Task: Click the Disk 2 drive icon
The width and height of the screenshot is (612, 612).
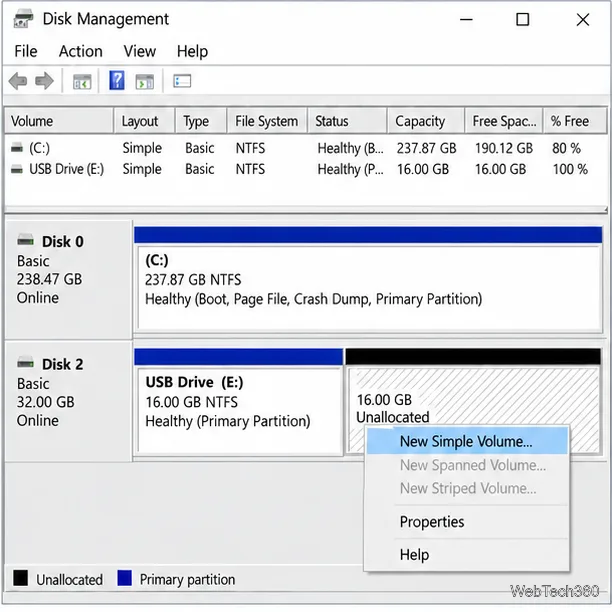Action: pos(25,363)
